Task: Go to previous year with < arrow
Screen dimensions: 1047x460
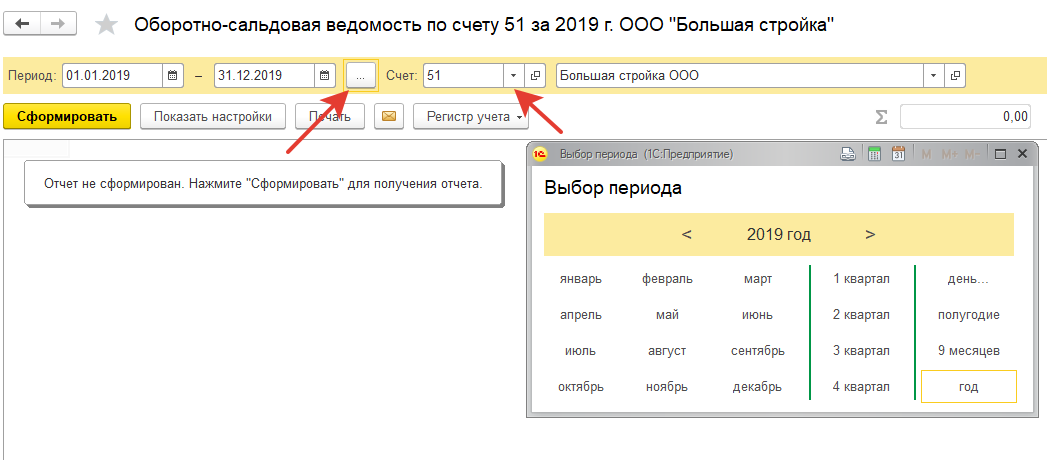Action: click(687, 234)
